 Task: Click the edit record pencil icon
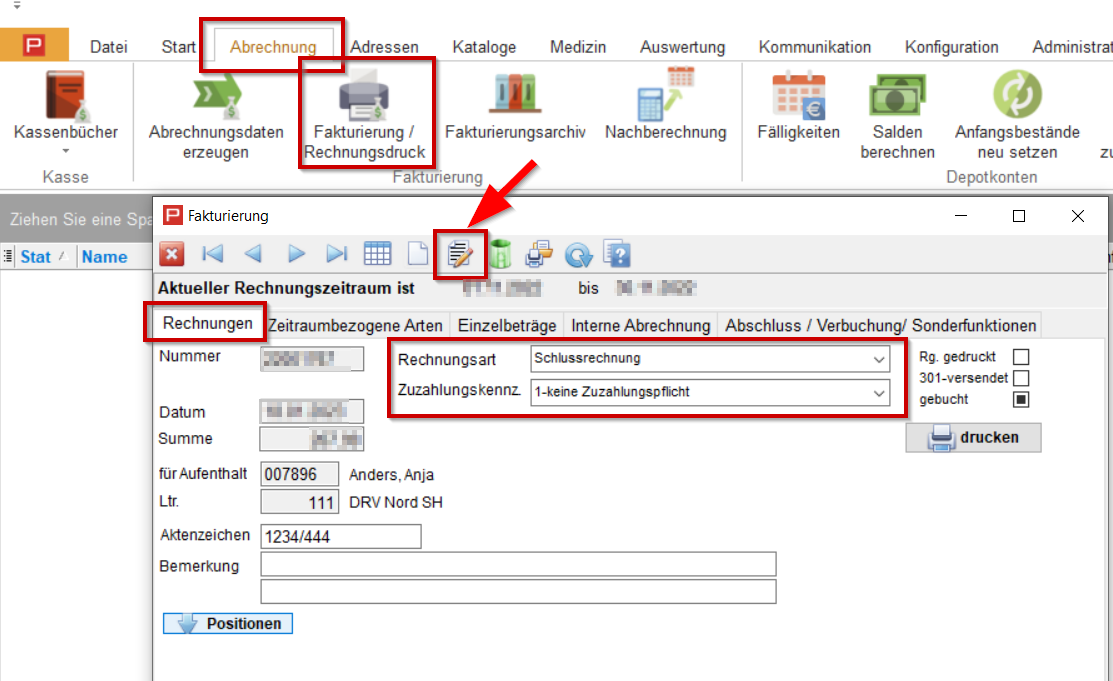click(x=460, y=255)
